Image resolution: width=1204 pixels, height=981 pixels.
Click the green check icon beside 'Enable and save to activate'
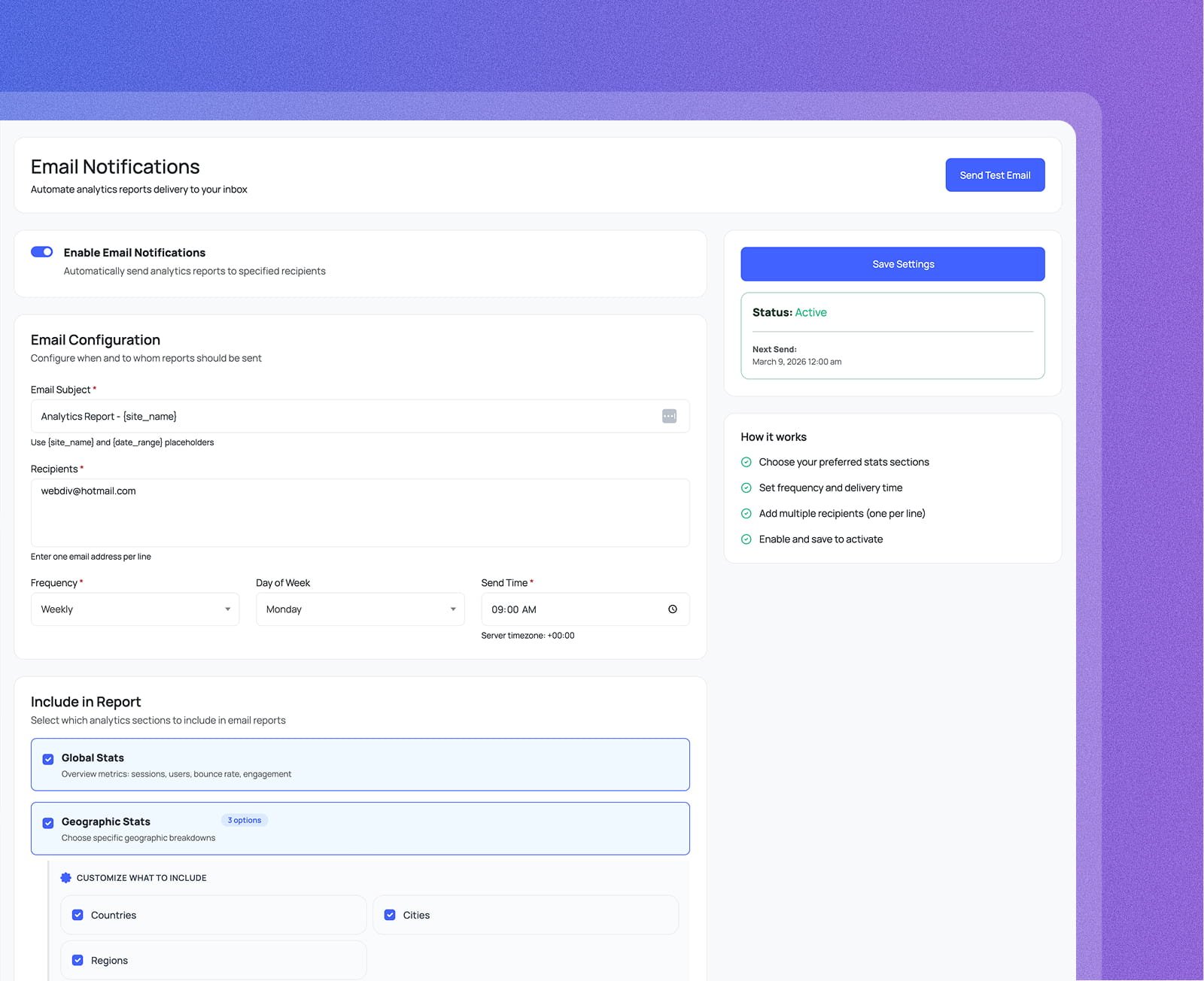click(746, 539)
